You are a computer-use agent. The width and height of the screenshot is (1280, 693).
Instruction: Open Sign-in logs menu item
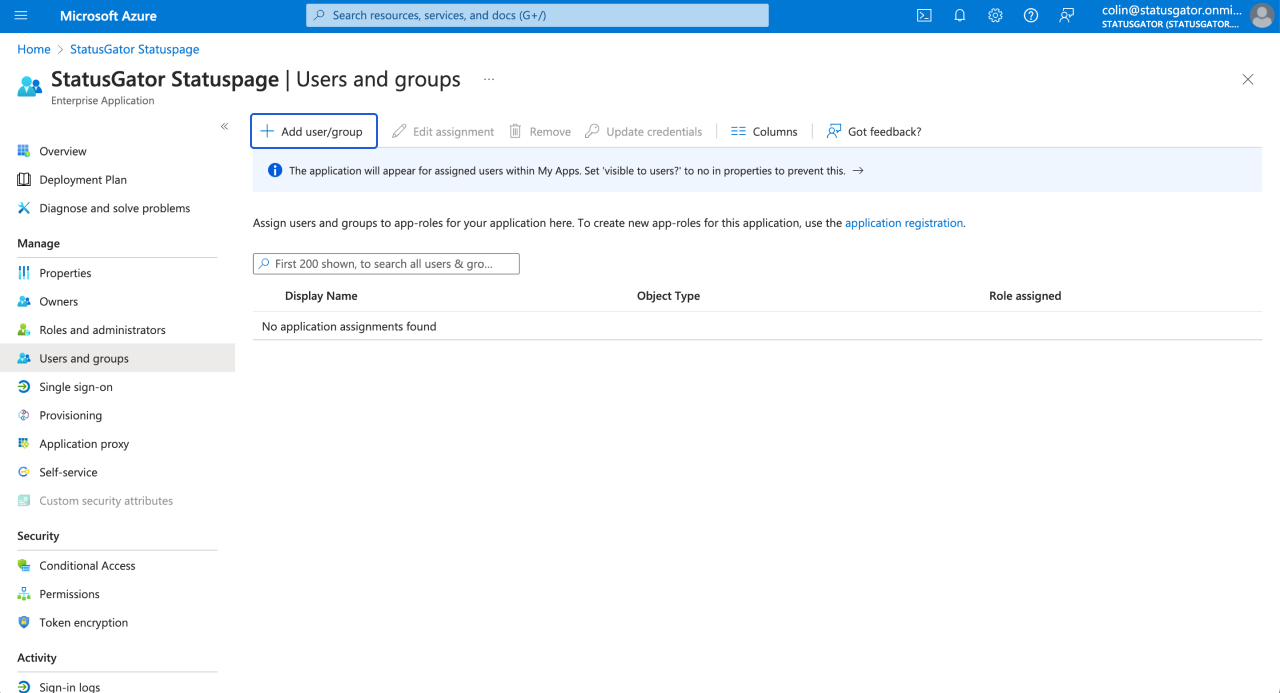pos(117,687)
